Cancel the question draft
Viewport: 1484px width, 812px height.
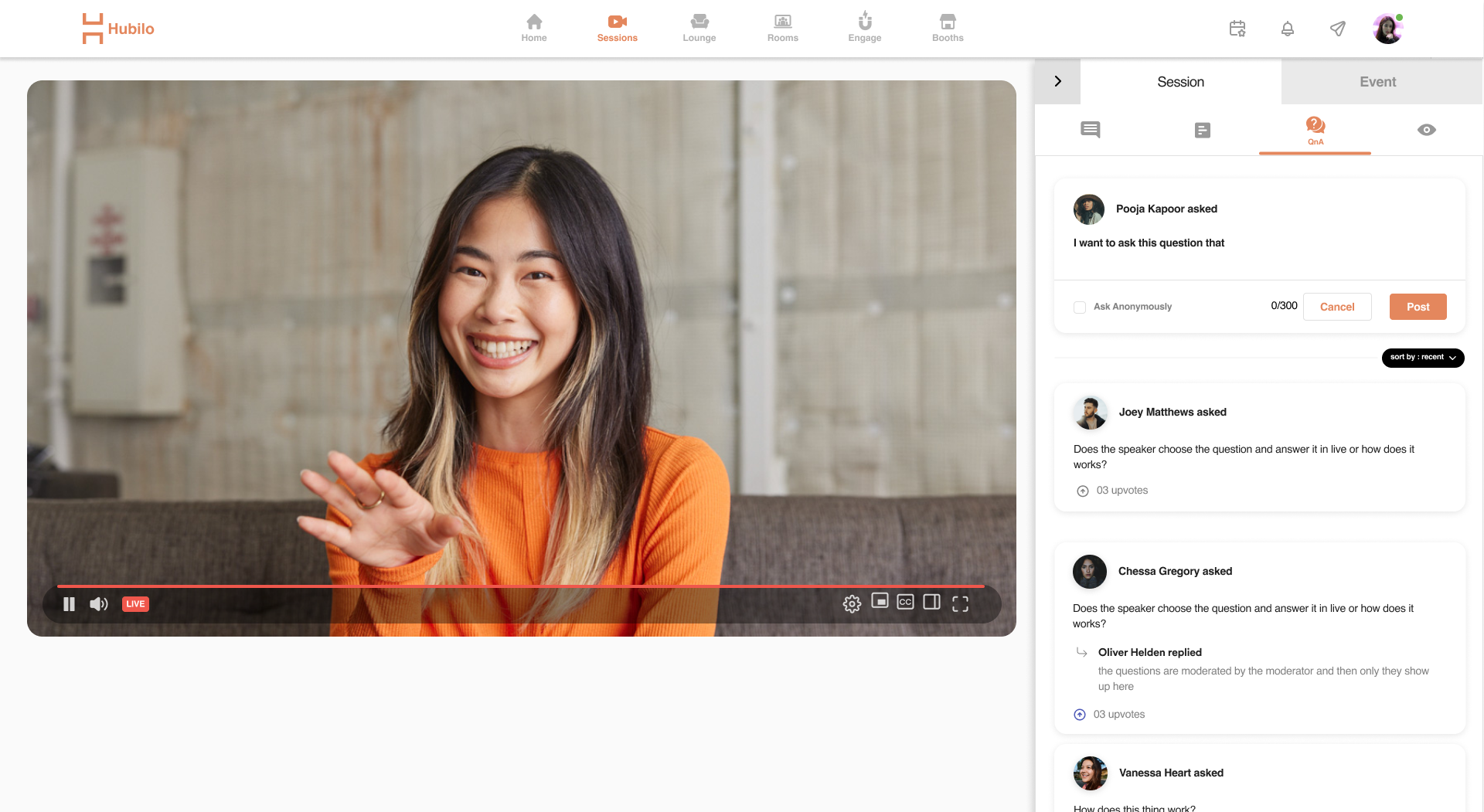[x=1337, y=307]
